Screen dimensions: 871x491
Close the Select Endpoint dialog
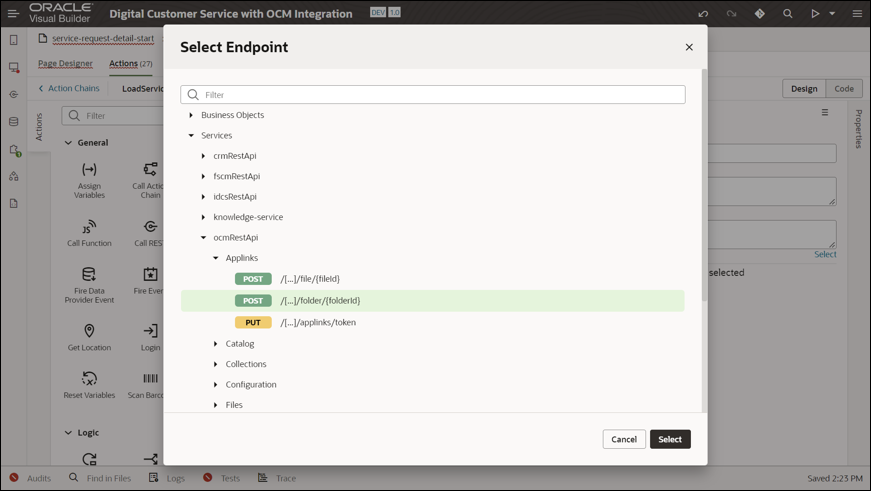pyautogui.click(x=689, y=47)
